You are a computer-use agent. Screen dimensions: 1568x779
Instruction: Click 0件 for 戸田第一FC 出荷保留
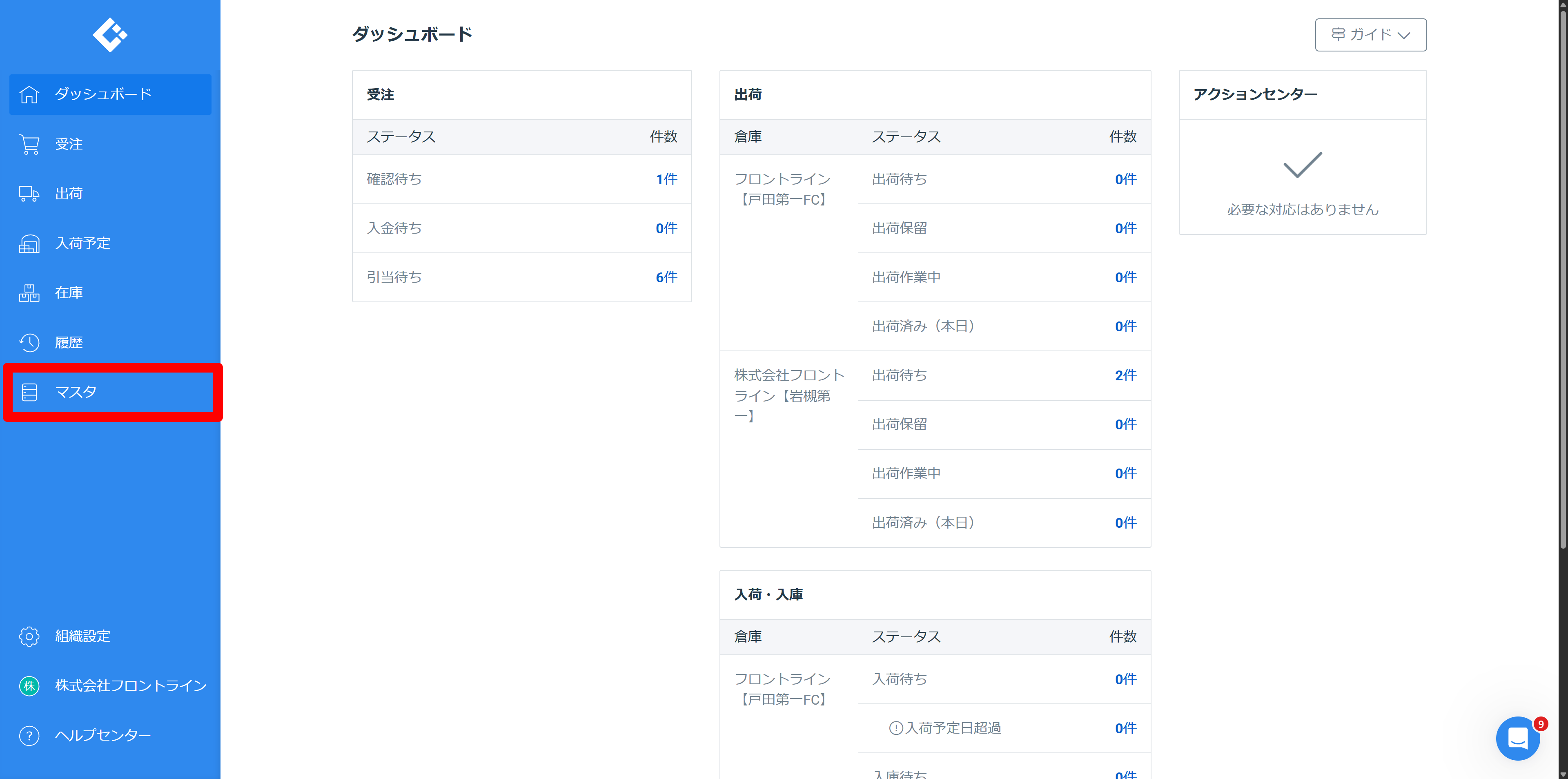point(1125,228)
